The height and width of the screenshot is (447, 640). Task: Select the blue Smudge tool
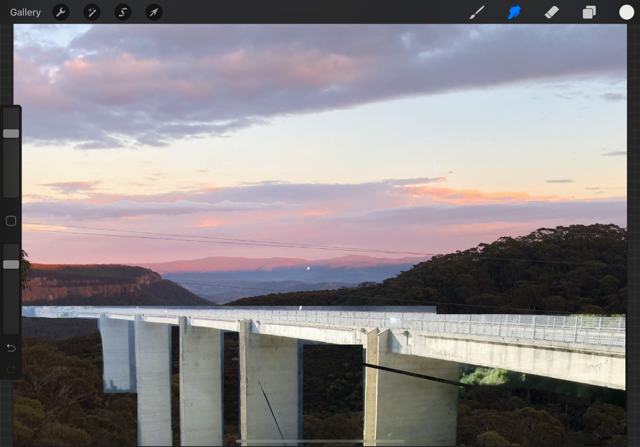[x=514, y=12]
